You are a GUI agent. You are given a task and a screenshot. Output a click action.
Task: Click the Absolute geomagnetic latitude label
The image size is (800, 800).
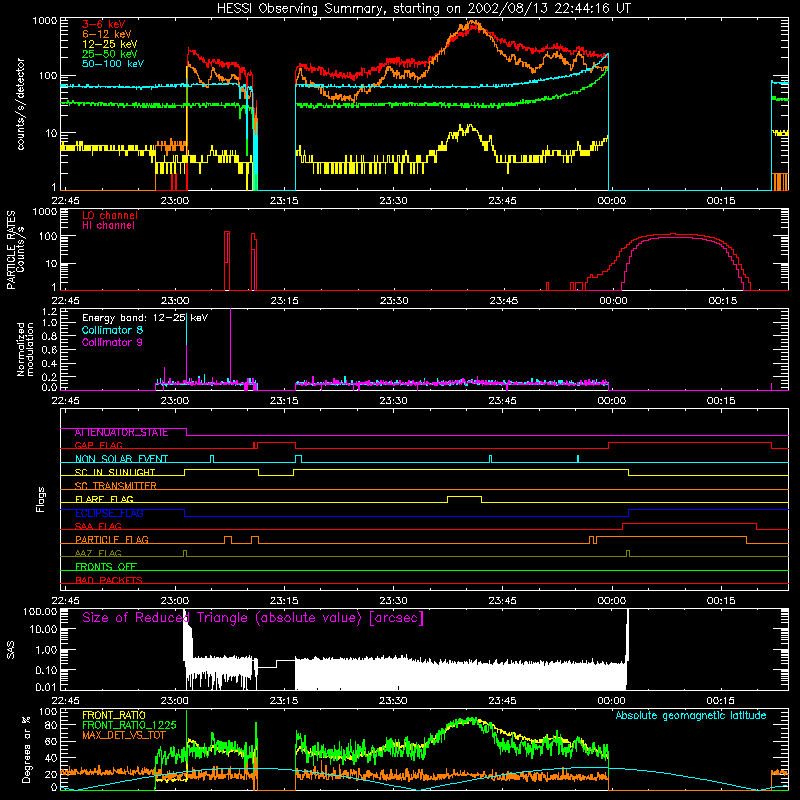(691, 716)
